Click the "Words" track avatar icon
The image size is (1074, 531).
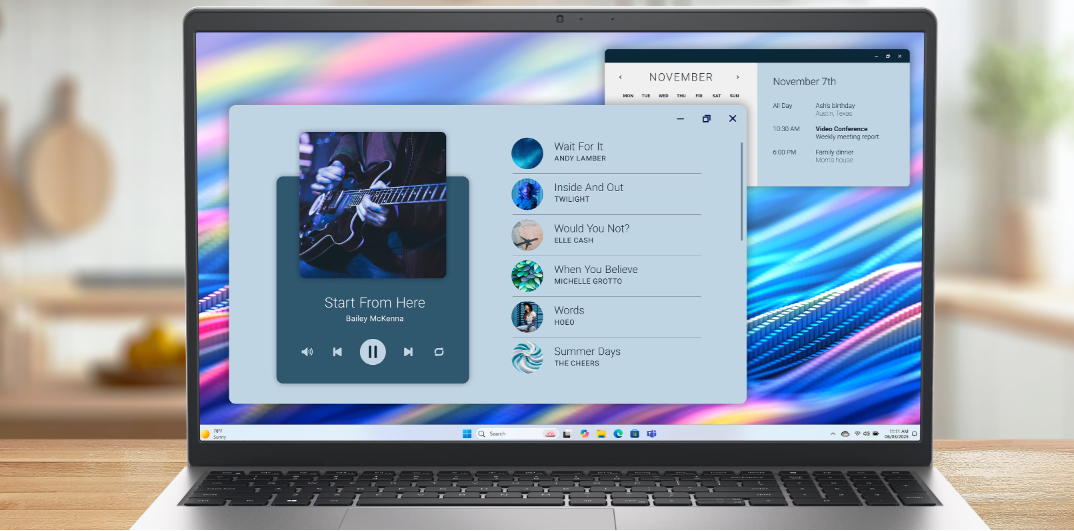(527, 317)
